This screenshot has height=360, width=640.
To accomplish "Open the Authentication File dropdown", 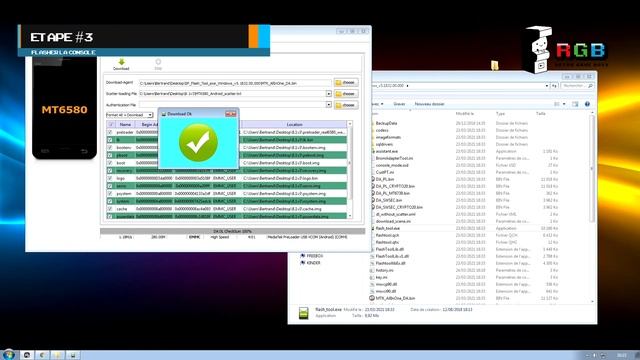I will click(x=329, y=105).
